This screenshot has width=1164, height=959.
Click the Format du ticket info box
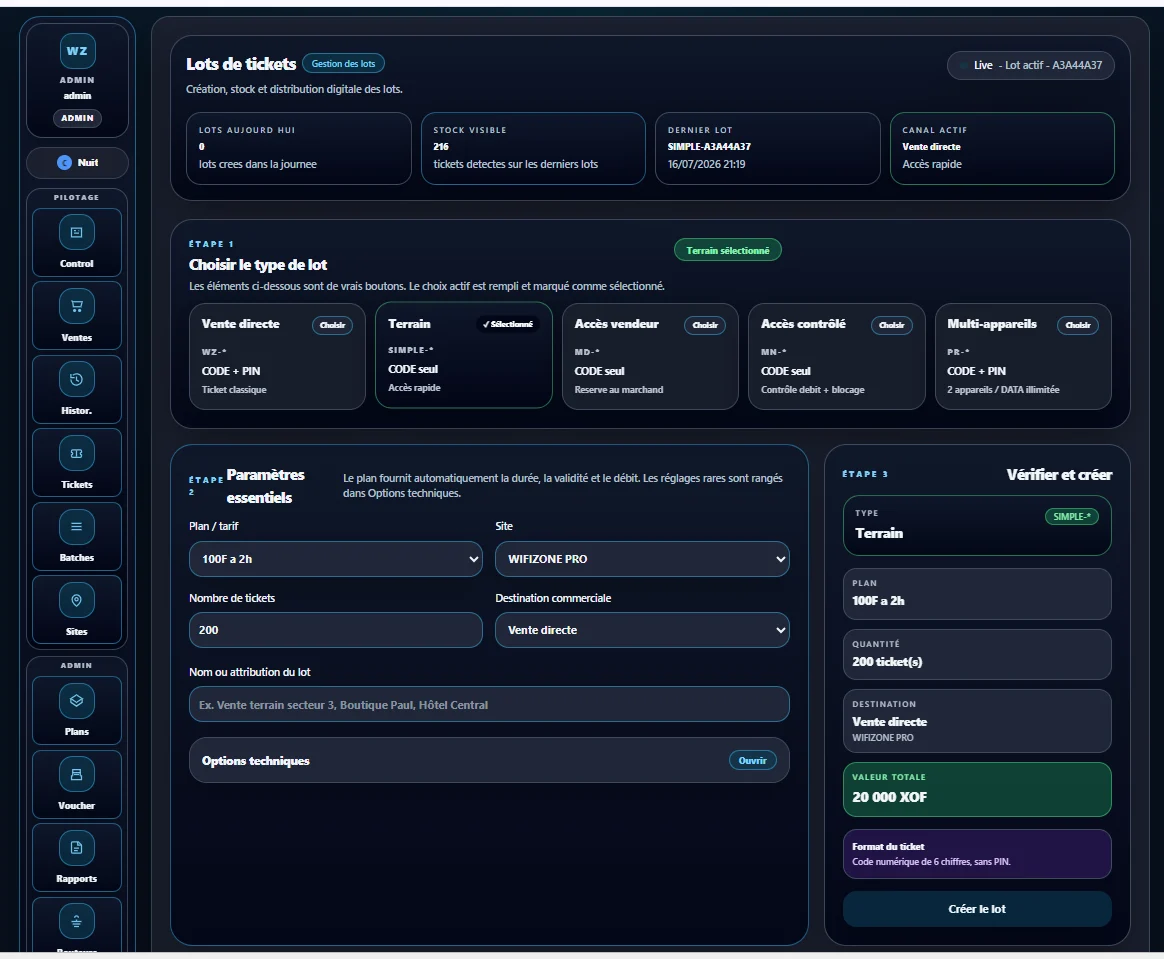click(x=977, y=854)
